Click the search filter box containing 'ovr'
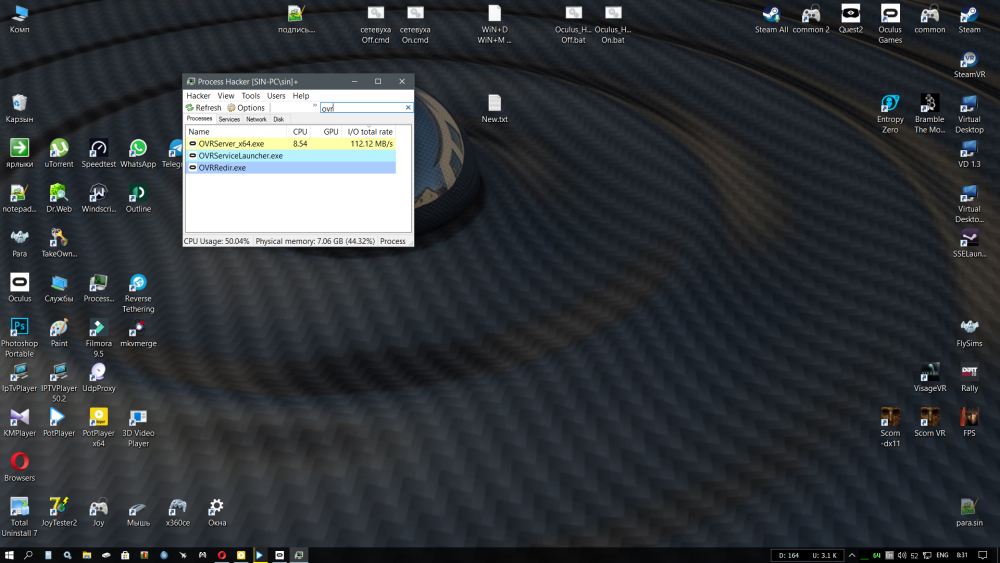 tap(362, 108)
